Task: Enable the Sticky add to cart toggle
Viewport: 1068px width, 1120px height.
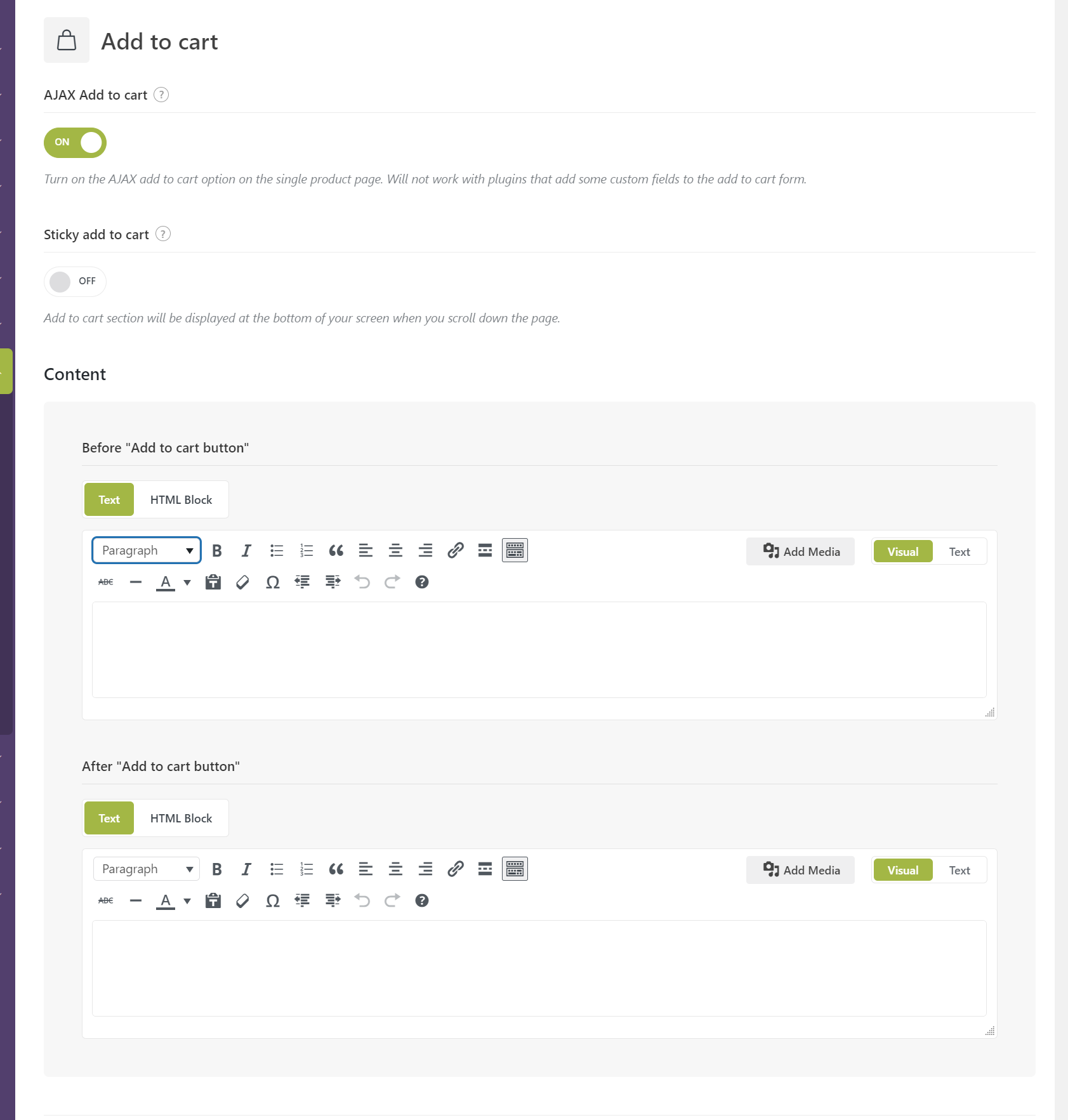Action: [x=75, y=282]
